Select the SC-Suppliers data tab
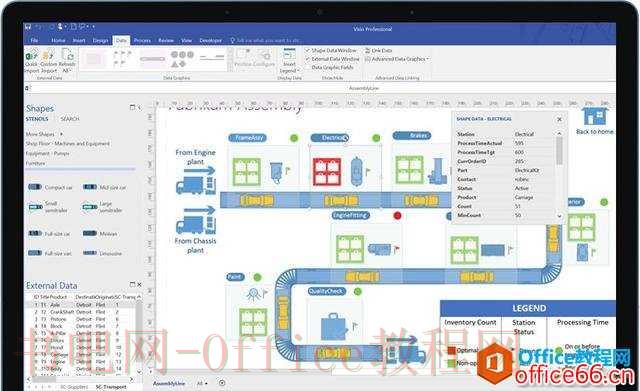 [74, 386]
